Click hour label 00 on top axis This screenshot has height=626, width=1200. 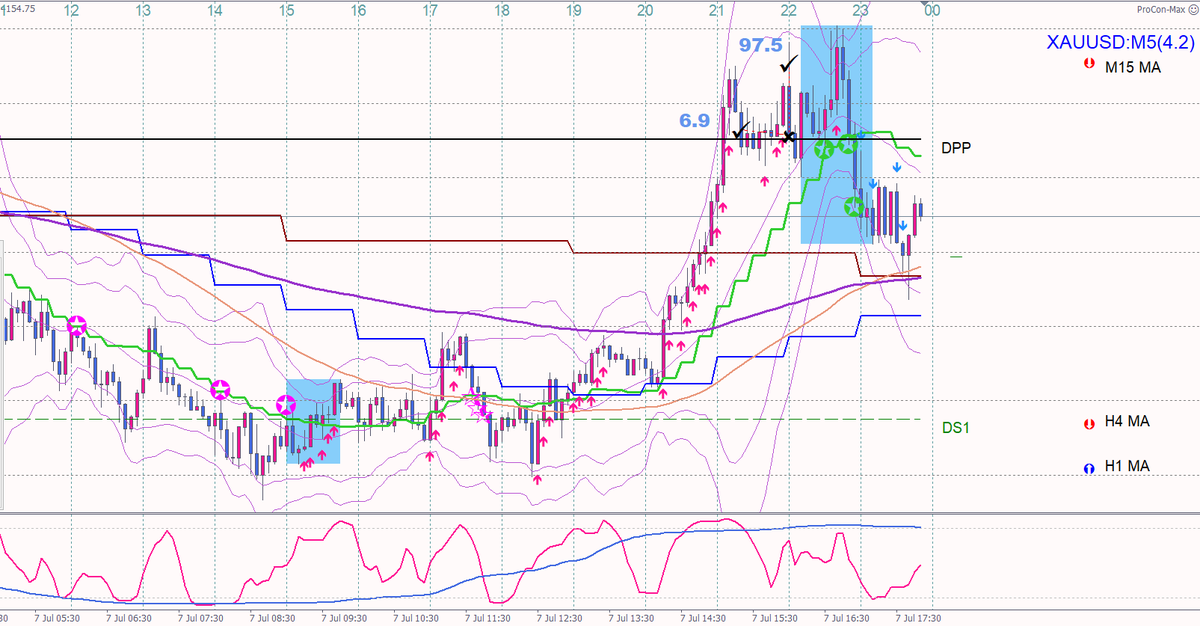932,10
